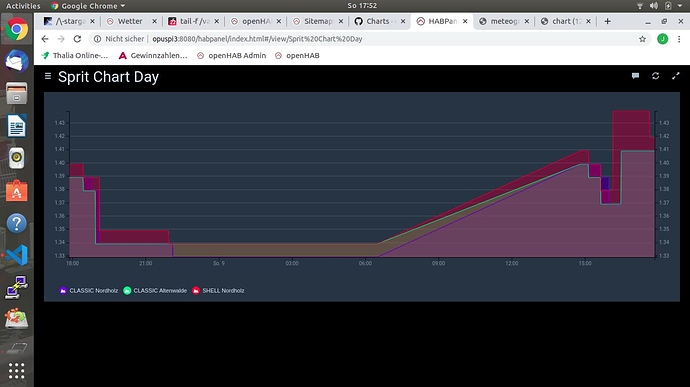Open the openHAB Admin bookmark
This screenshot has width=690, height=387.
[231, 55]
